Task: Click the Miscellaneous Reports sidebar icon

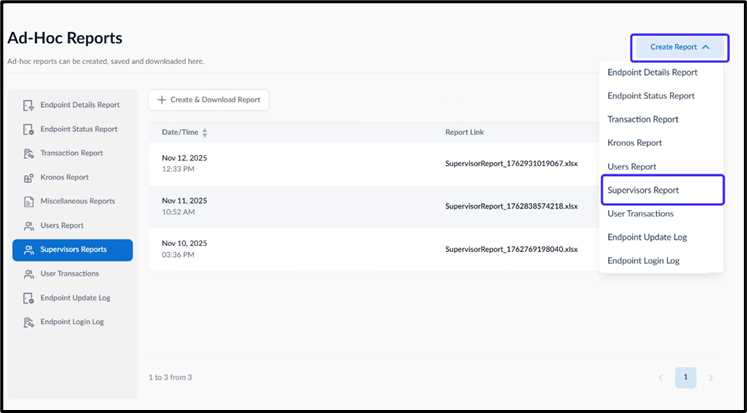Action: (x=29, y=201)
